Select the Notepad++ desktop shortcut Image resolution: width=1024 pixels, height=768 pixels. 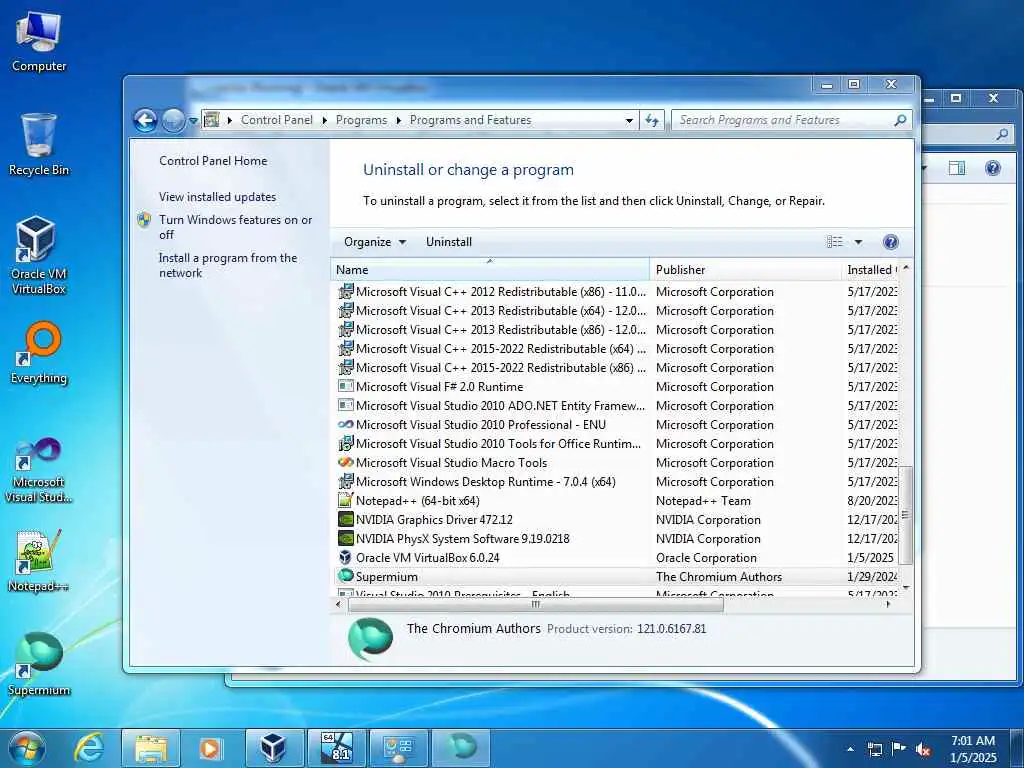click(x=39, y=562)
